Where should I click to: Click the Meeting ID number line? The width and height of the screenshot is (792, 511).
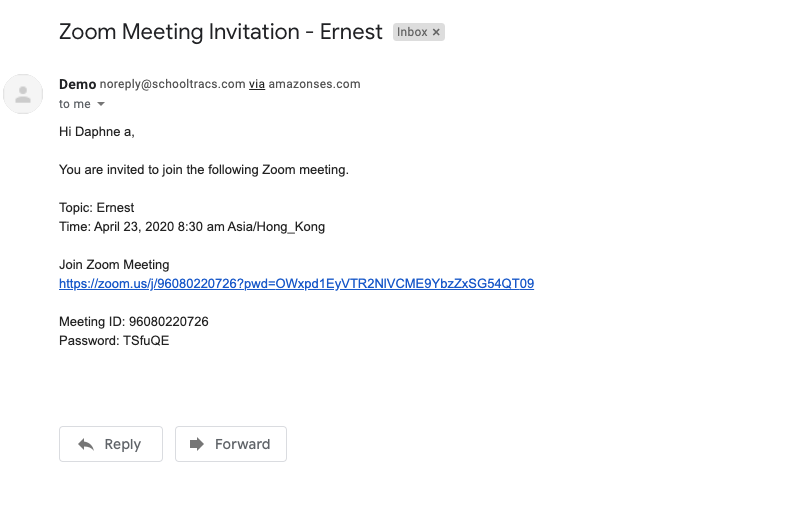click(x=134, y=322)
